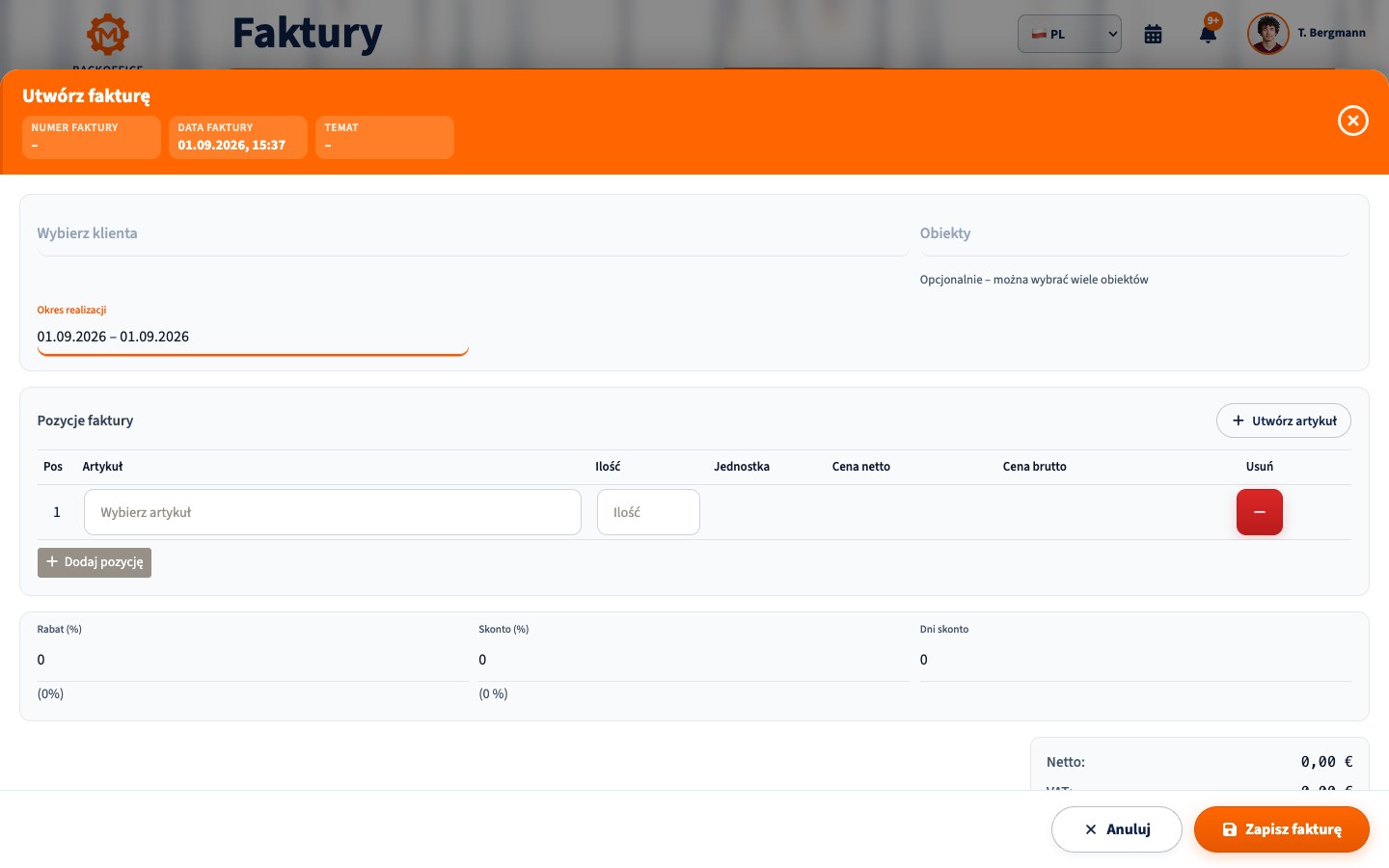This screenshot has height=868, width=1389.
Task: Open the notifications bell
Action: pyautogui.click(x=1208, y=34)
